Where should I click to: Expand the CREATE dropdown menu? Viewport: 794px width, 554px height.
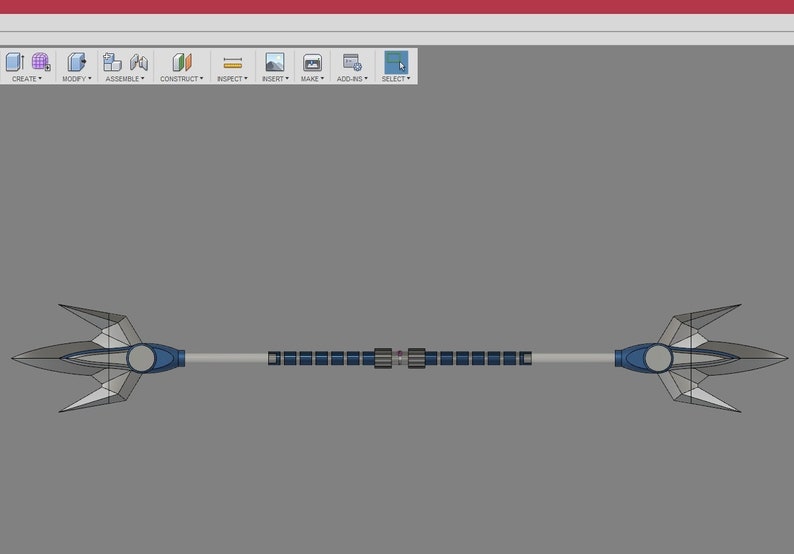pyautogui.click(x=27, y=79)
